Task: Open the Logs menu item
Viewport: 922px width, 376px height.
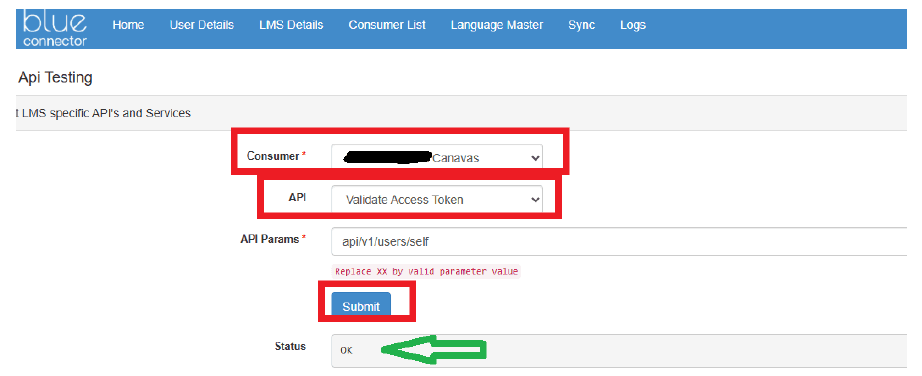Action: (633, 25)
